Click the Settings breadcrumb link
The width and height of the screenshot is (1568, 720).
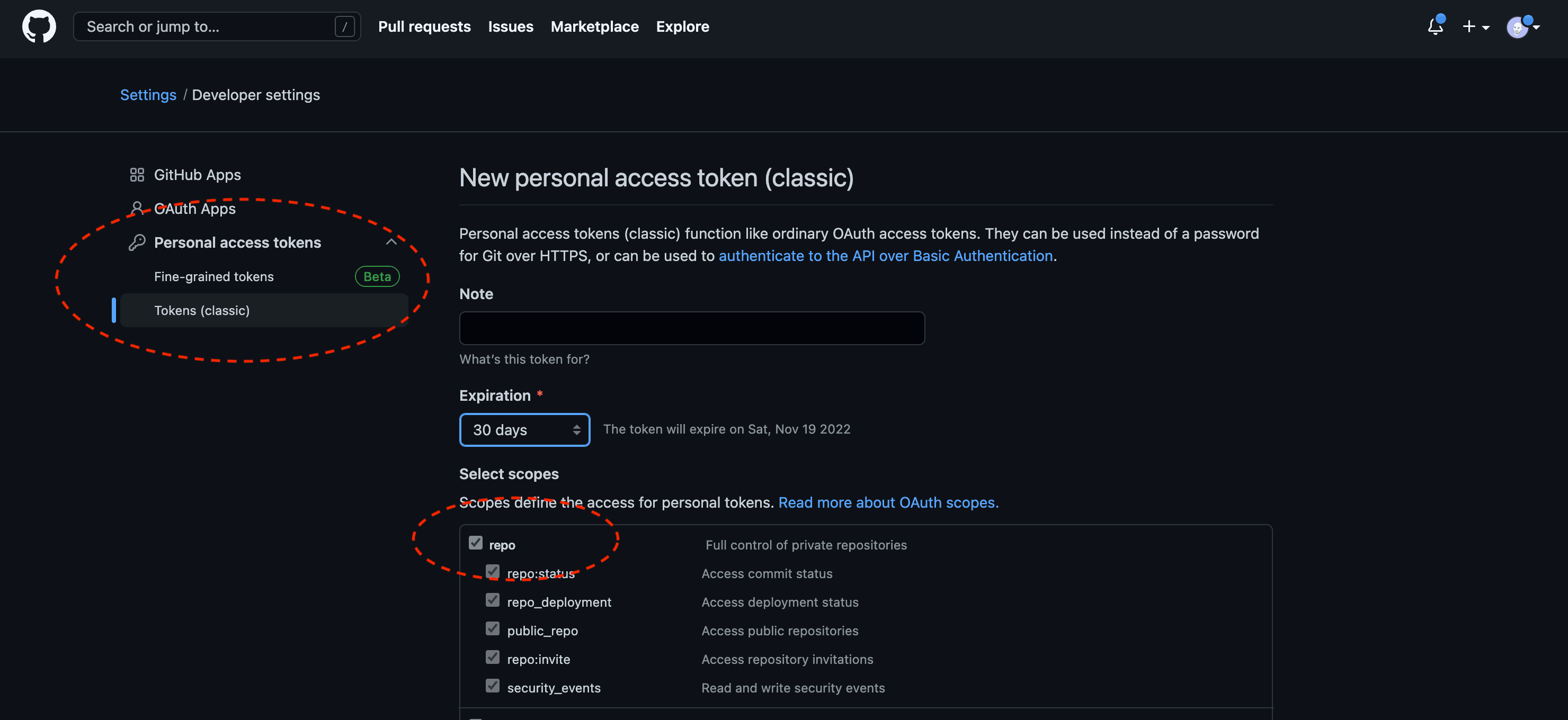click(x=148, y=95)
